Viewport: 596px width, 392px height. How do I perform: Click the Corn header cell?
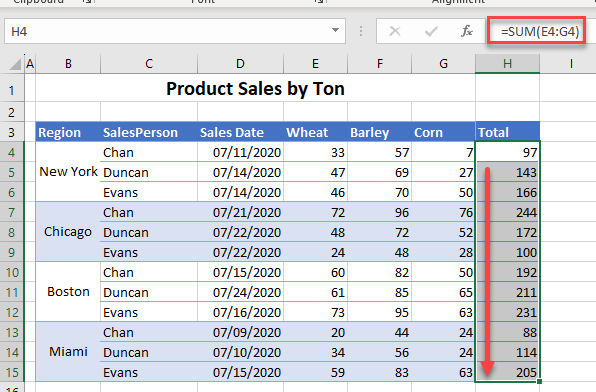click(x=443, y=132)
